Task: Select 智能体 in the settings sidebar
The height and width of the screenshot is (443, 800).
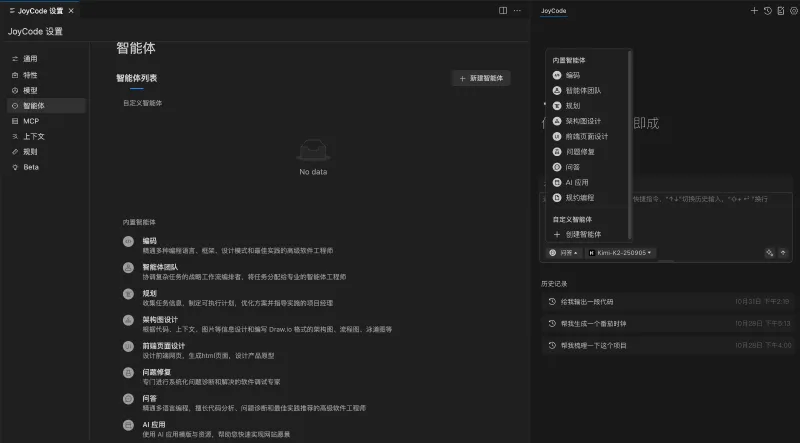Action: (x=46, y=106)
